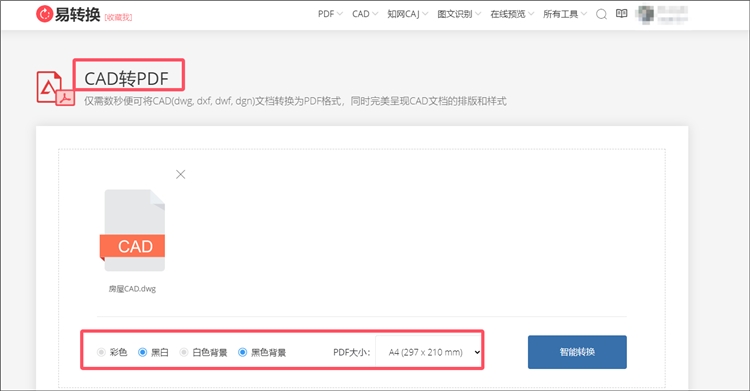Click the 收藏我 bookmark link
The image size is (750, 391).
click(x=118, y=17)
